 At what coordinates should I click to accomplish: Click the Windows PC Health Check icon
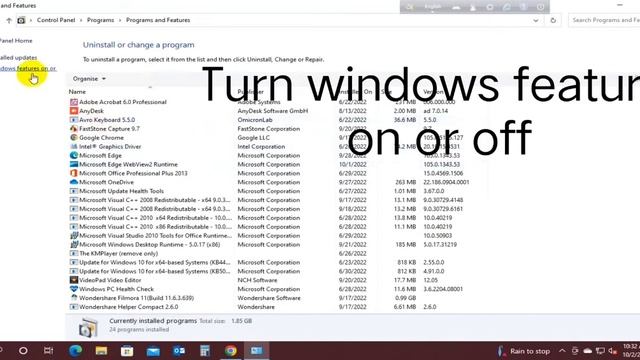pos(73,289)
